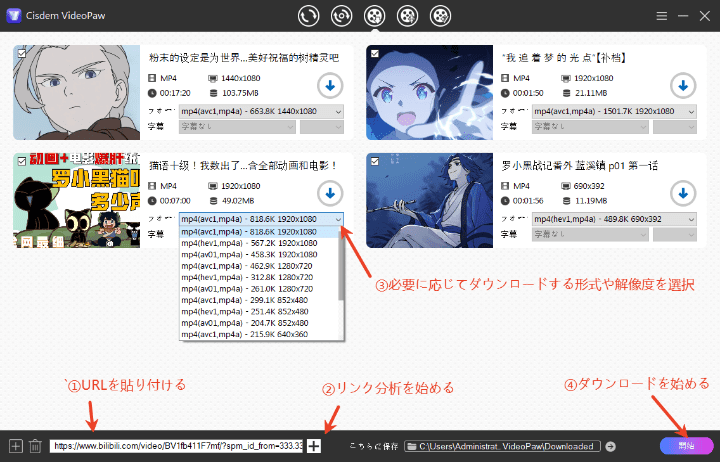Toggle checkbox on the 1501.7K video thumbnail
The image size is (720, 462).
pos(374,53)
